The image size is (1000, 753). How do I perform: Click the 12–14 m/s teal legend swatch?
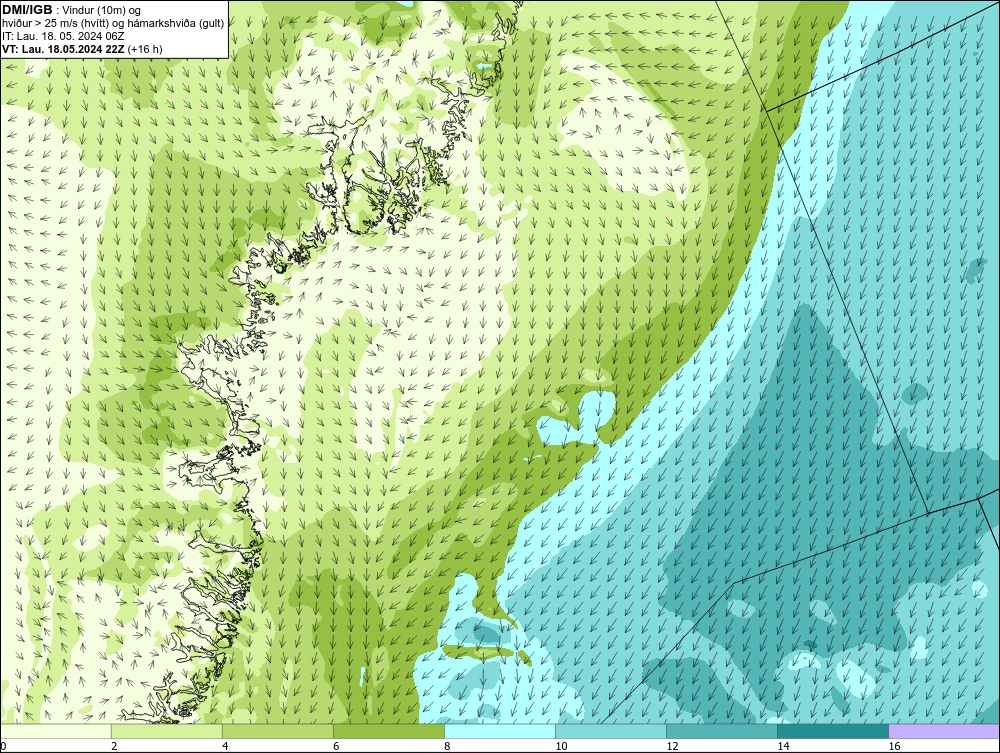pos(721,731)
